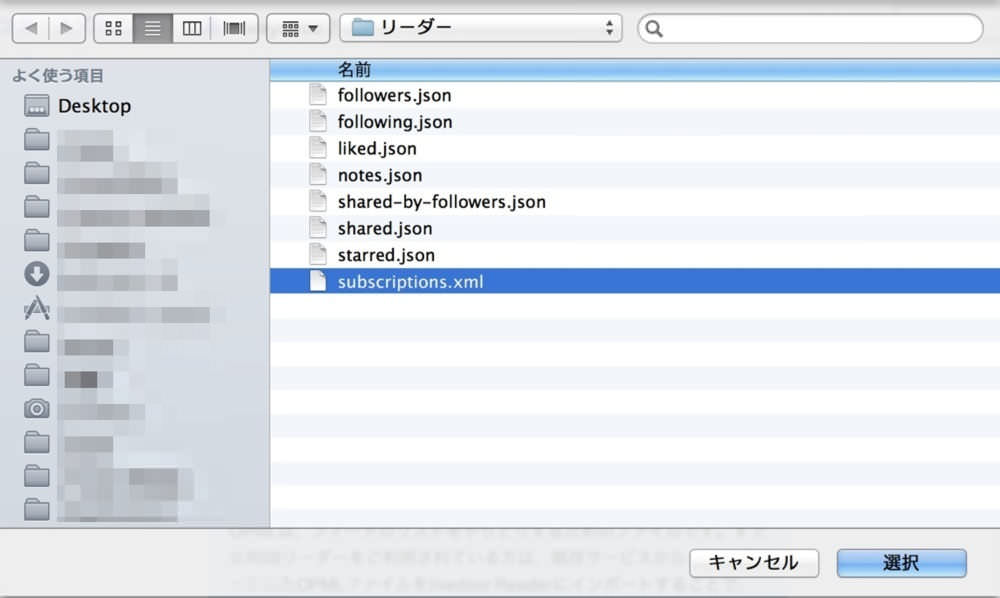Click the file icon next to shared-by-followers.json
1000x598 pixels.
click(x=318, y=201)
